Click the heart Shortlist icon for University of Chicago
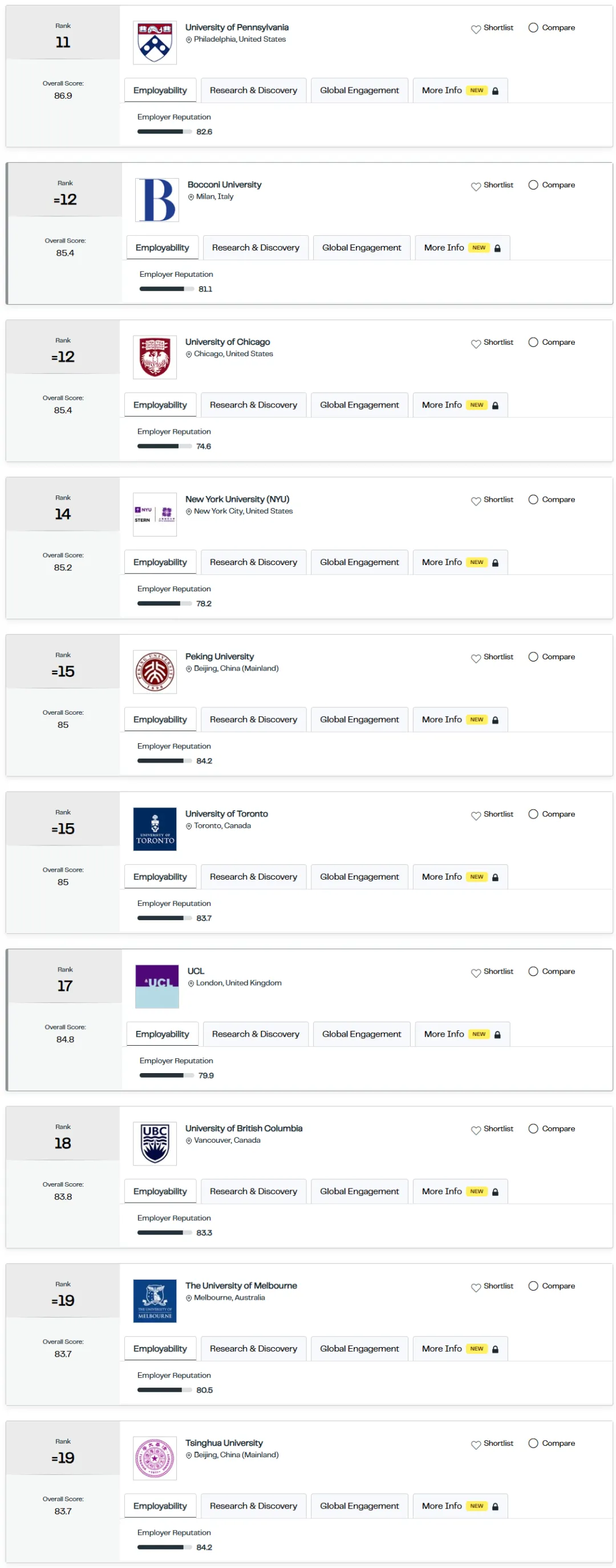The height and width of the screenshot is (1568, 616). 476,343
